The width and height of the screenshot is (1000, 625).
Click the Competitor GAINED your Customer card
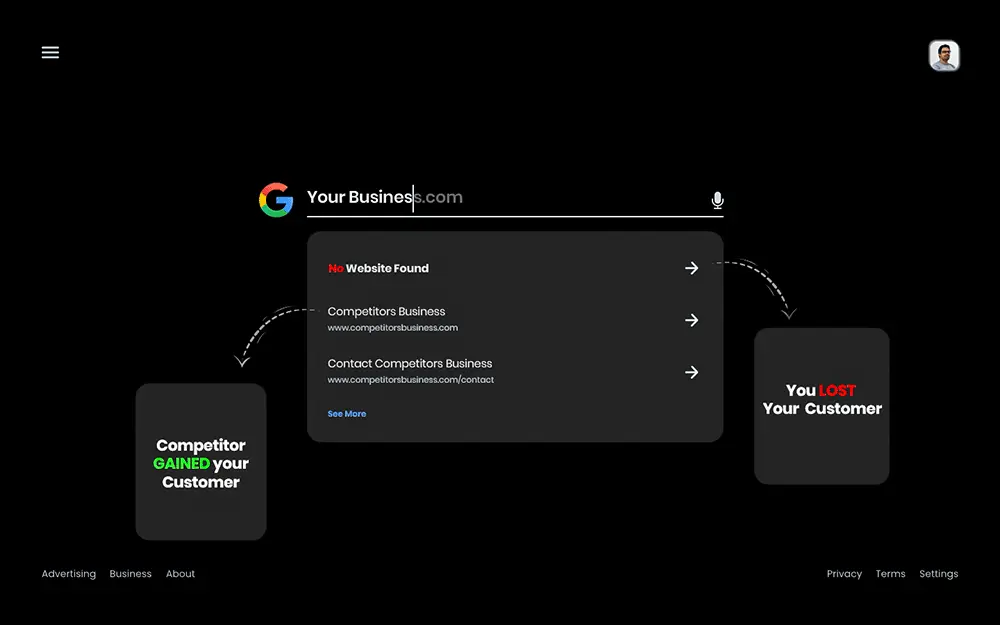201,462
